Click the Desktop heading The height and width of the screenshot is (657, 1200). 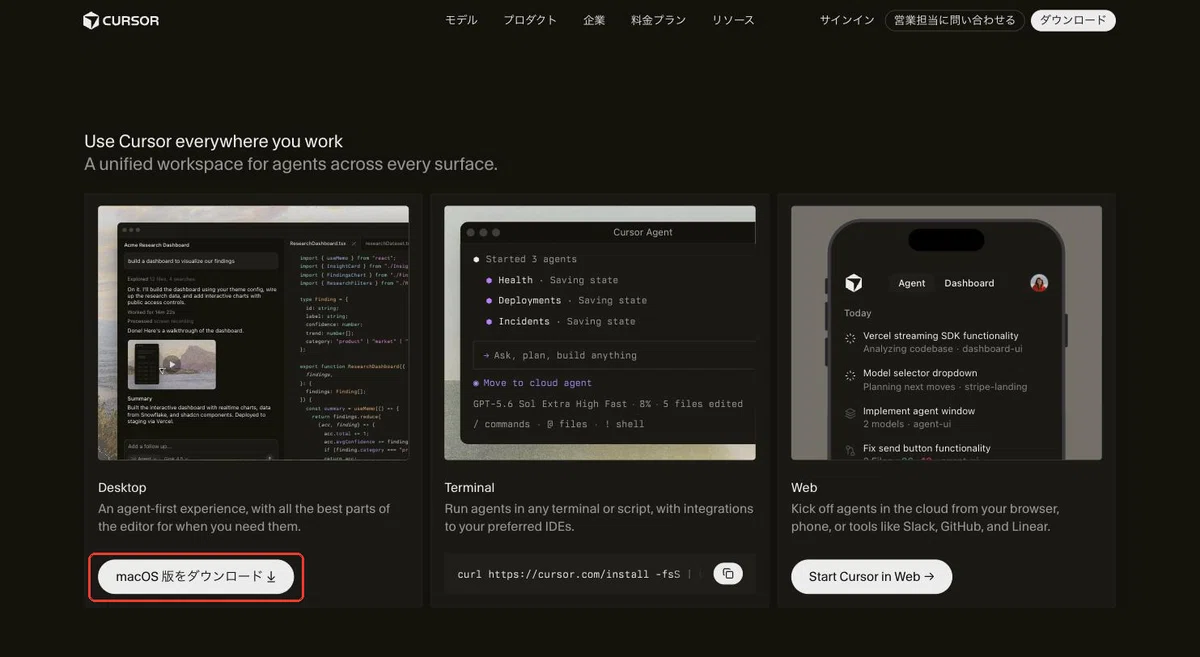click(122, 488)
